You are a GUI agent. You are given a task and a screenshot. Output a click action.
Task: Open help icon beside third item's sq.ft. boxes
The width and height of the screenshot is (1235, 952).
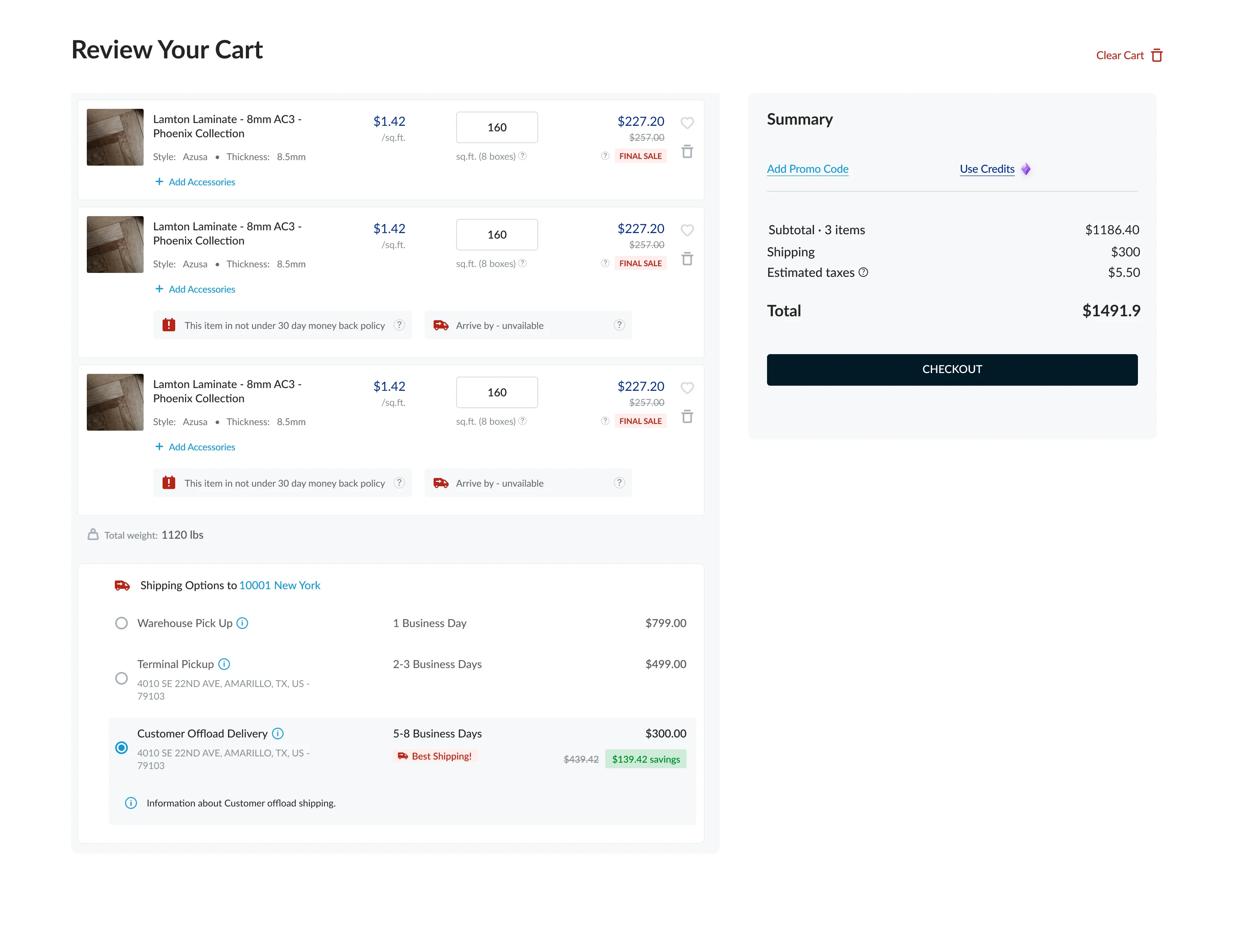[x=522, y=421]
